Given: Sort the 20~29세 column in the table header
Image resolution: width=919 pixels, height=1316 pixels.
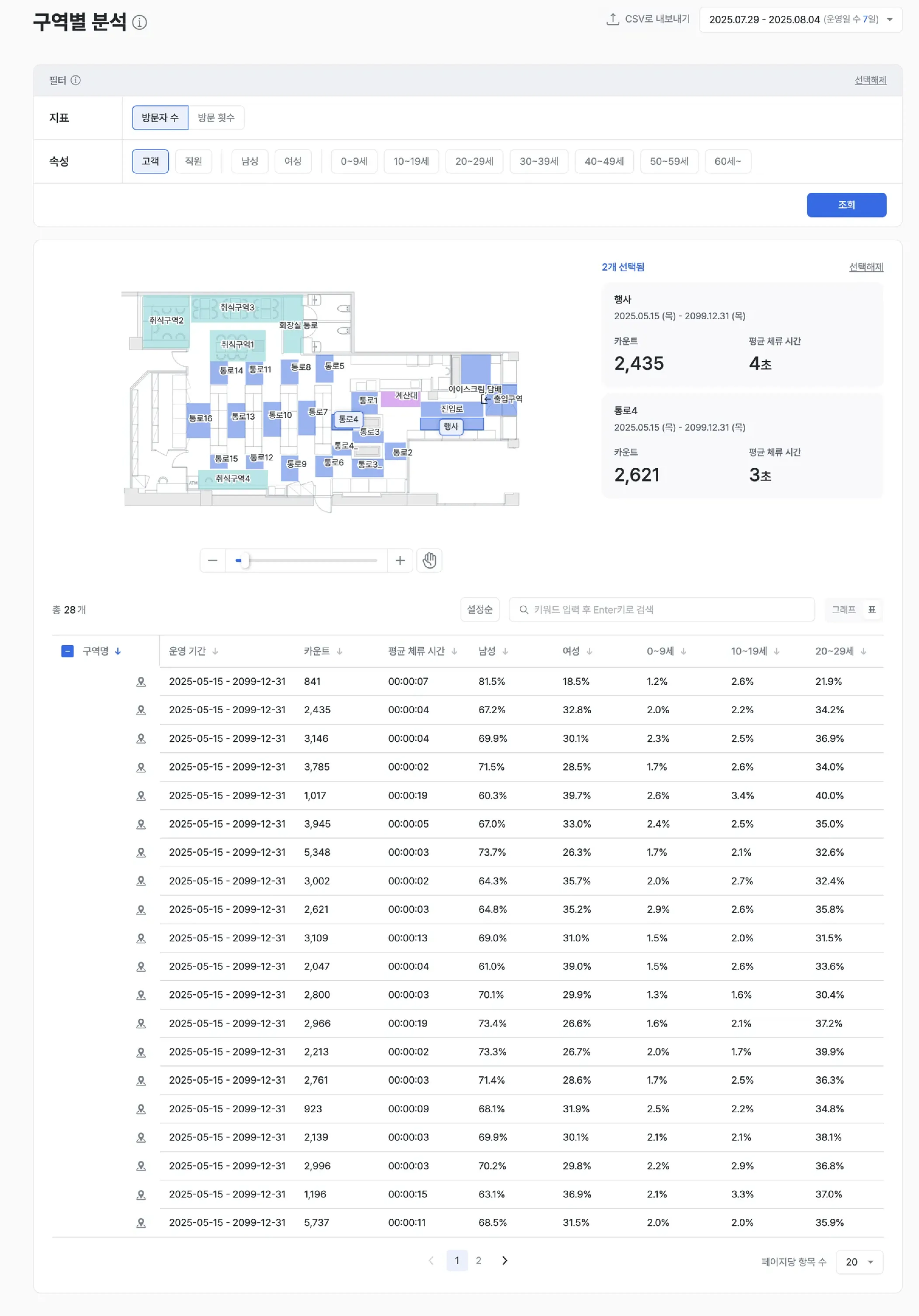Looking at the screenshot, I should click(863, 651).
